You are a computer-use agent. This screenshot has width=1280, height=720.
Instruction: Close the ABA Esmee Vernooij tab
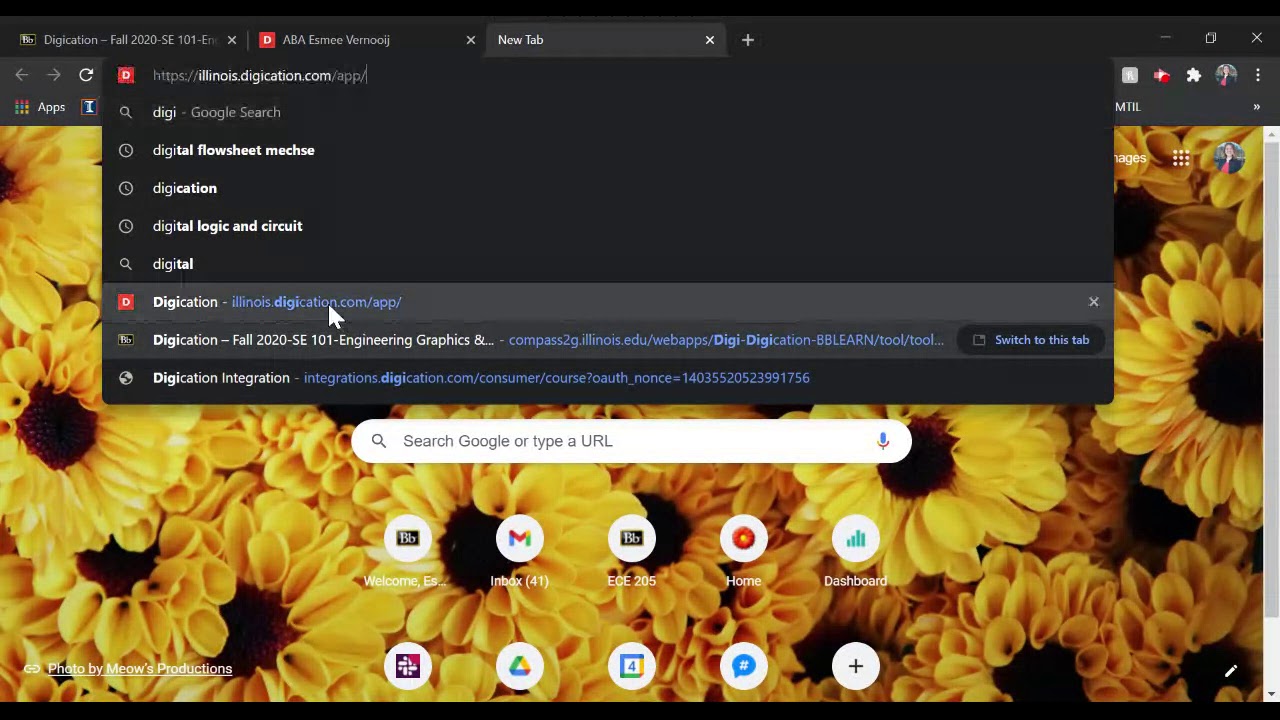[471, 40]
